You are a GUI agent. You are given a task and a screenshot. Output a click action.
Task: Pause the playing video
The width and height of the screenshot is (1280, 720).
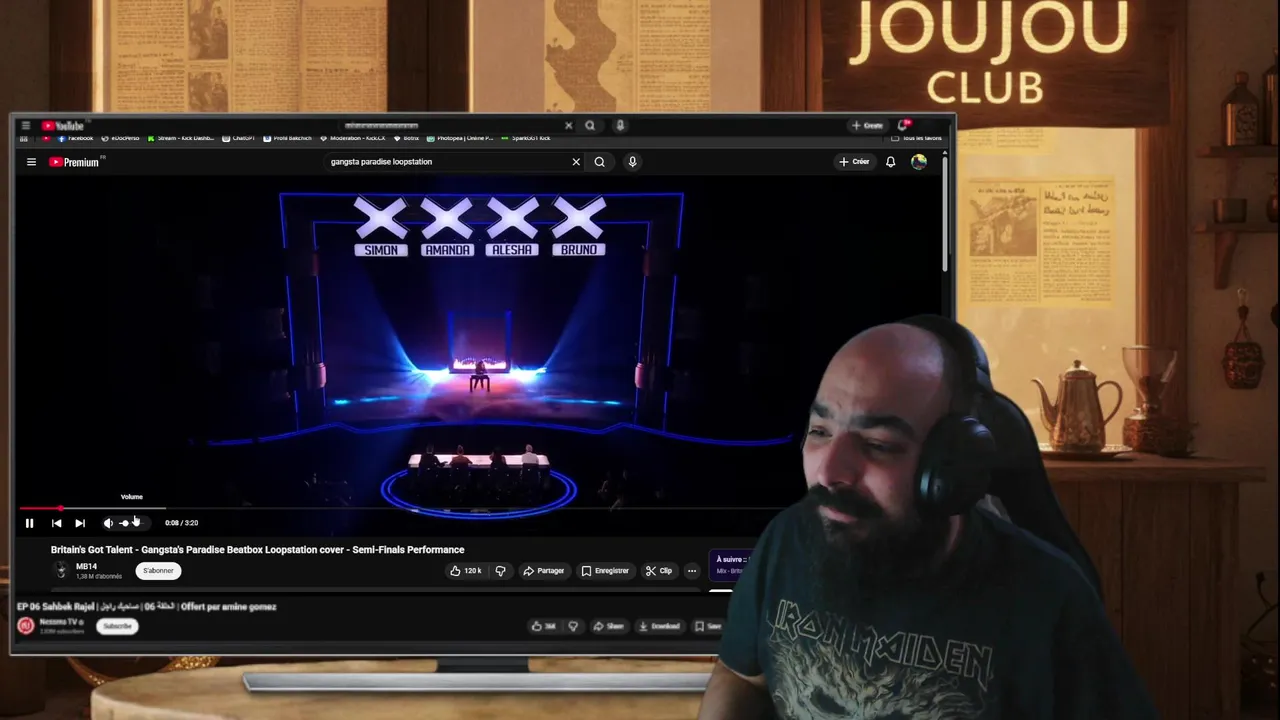[x=29, y=523]
